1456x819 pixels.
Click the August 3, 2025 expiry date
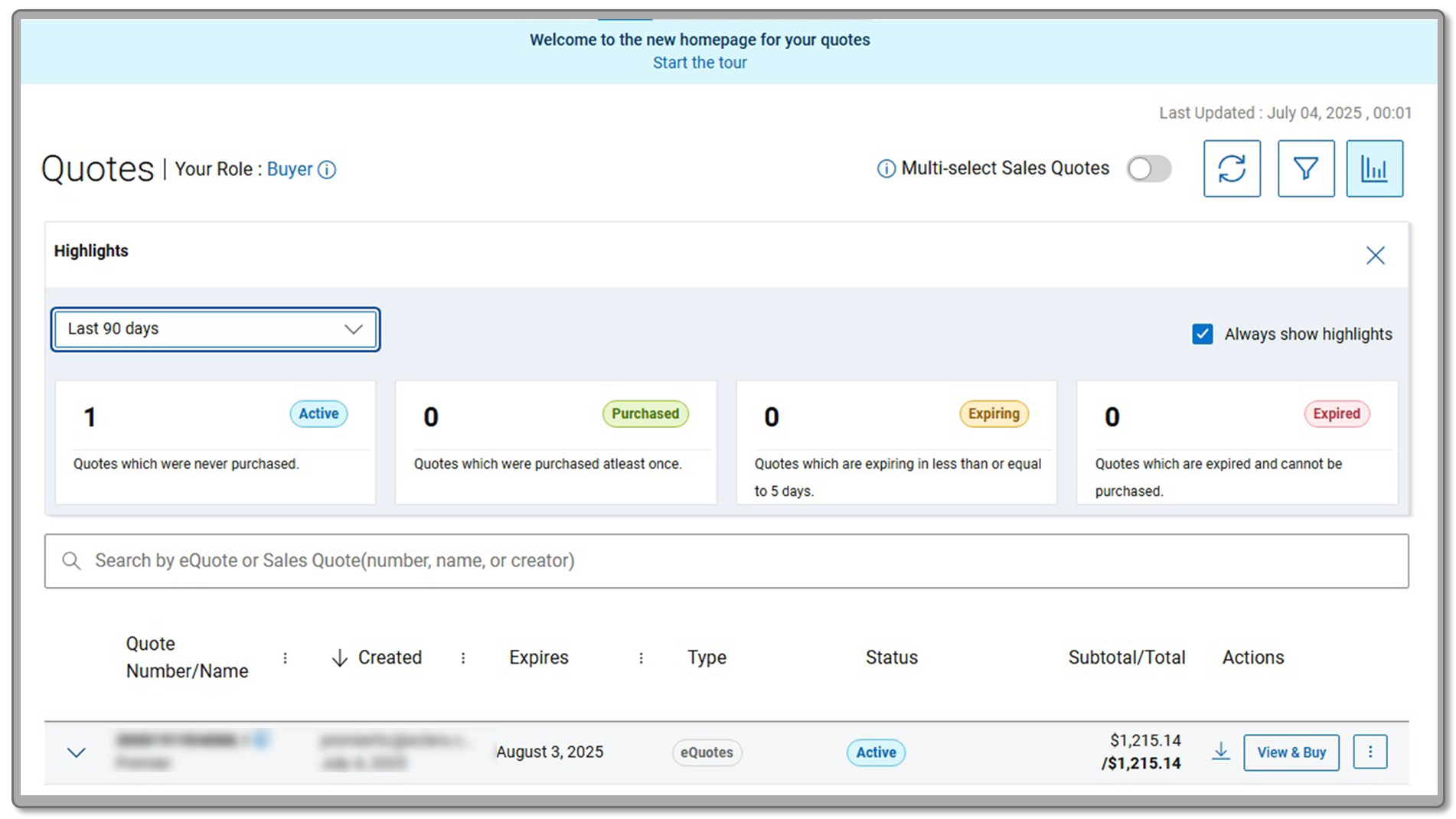pyautogui.click(x=550, y=752)
